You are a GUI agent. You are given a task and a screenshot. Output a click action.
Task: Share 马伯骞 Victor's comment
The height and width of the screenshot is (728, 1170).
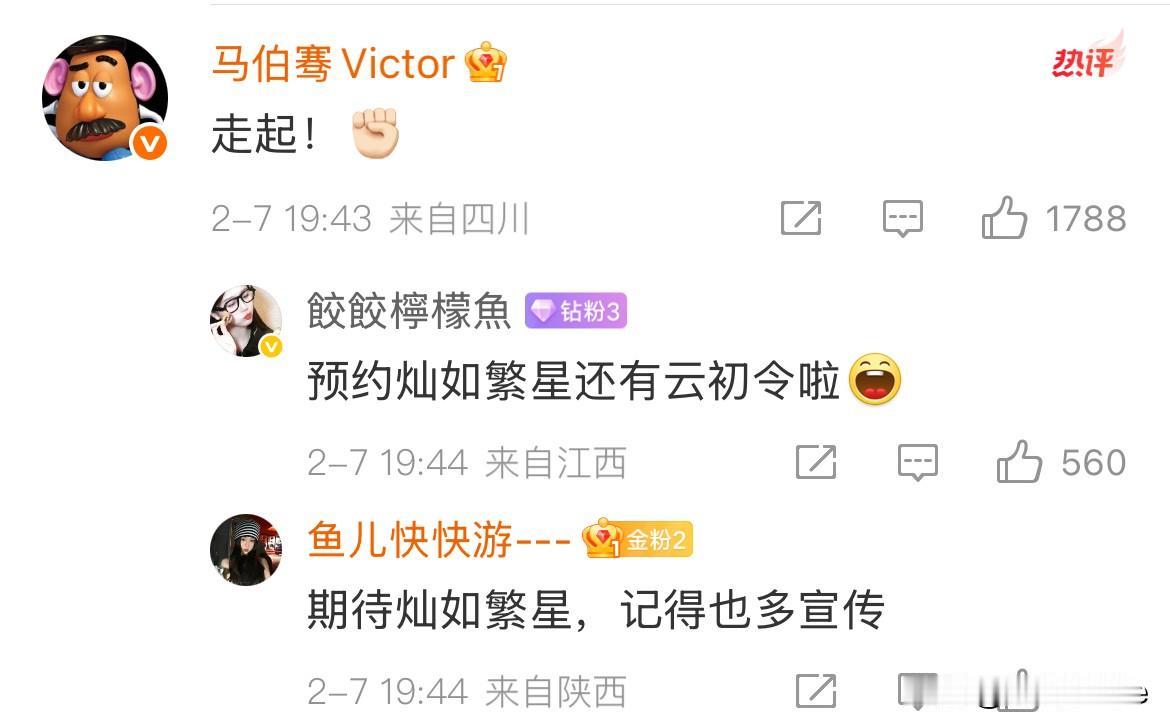[801, 218]
